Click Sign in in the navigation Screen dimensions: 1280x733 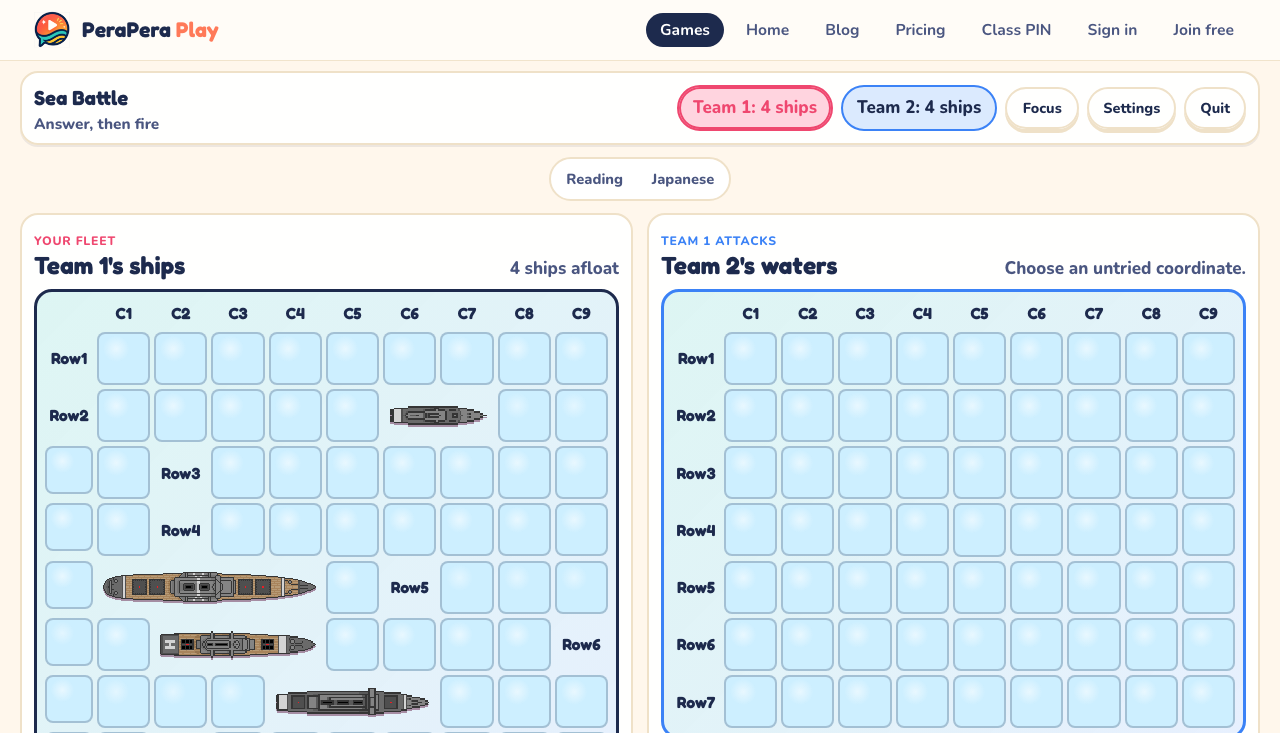pyautogui.click(x=1112, y=30)
